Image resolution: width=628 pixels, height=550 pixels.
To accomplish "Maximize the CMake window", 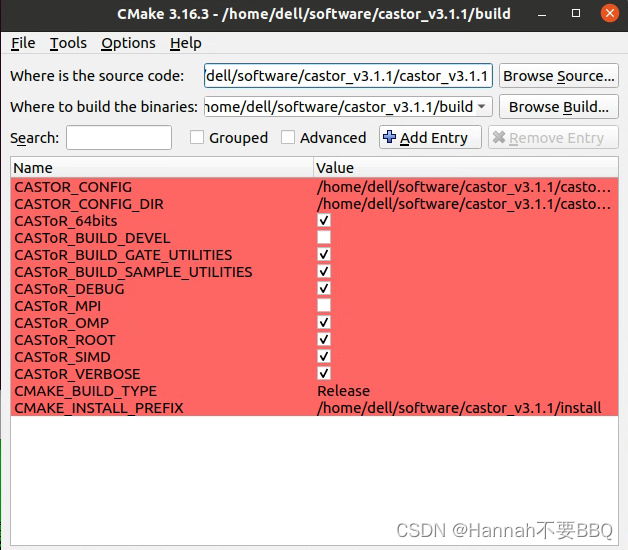I will pyautogui.click(x=576, y=13).
